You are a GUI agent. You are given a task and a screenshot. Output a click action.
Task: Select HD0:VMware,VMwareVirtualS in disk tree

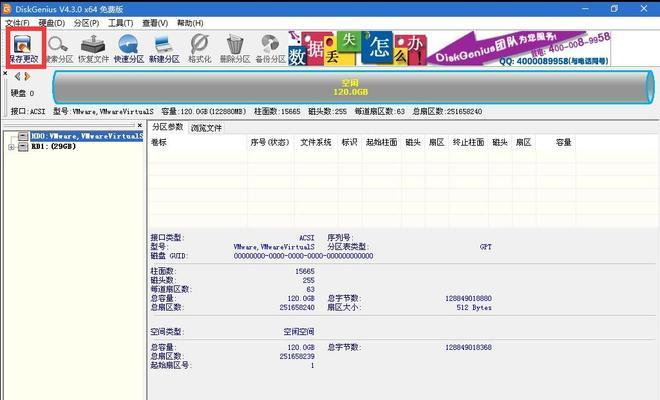coord(87,136)
